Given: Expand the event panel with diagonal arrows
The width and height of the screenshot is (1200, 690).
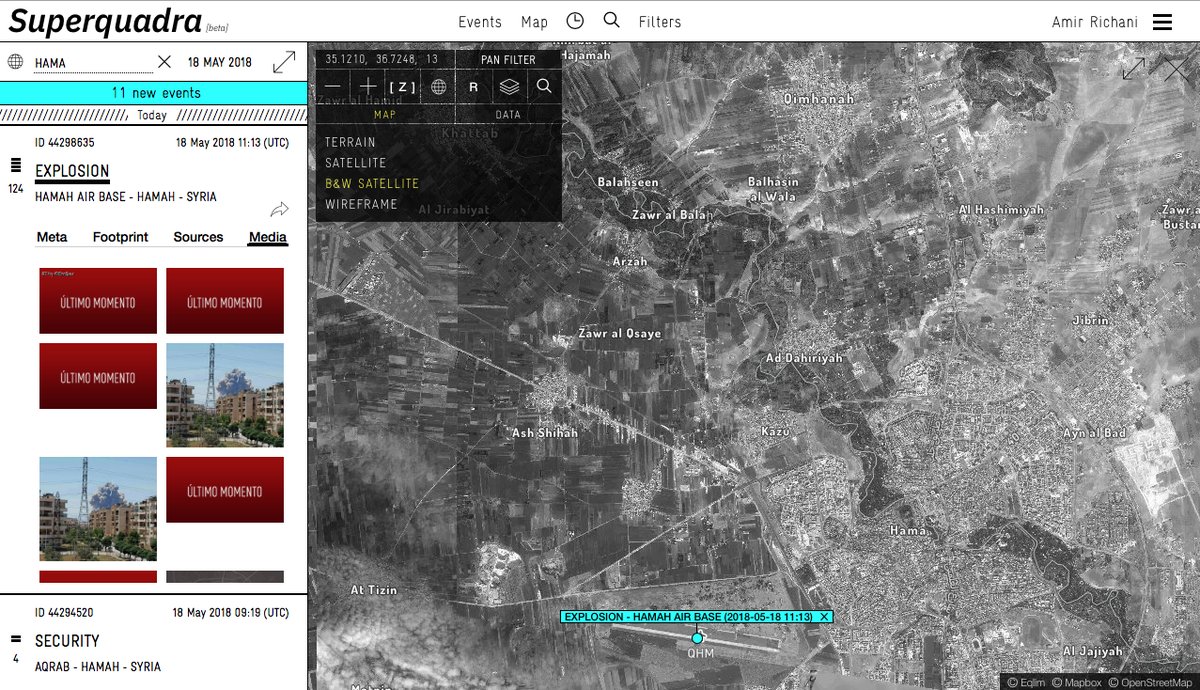Looking at the screenshot, I should pyautogui.click(x=284, y=62).
